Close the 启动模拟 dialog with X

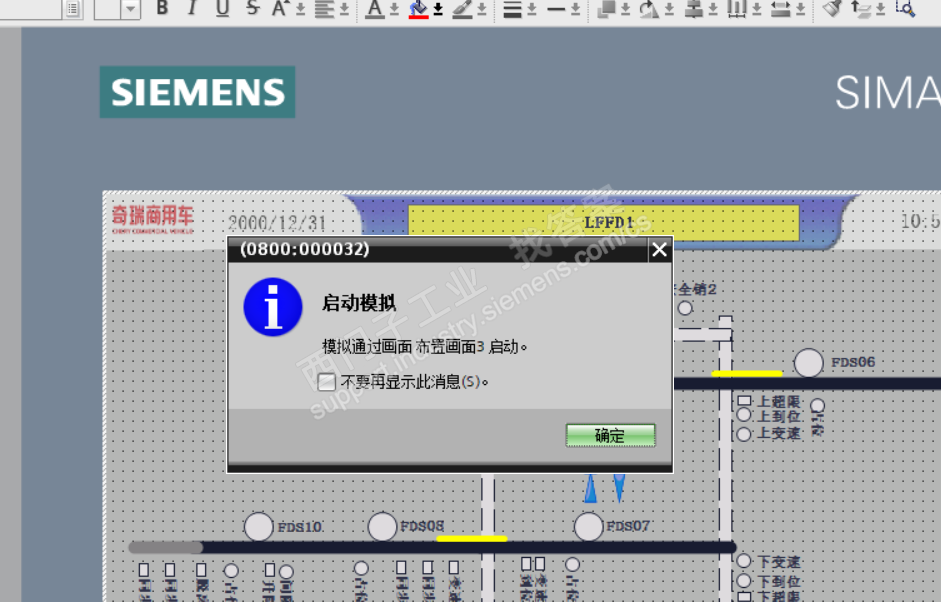click(660, 250)
